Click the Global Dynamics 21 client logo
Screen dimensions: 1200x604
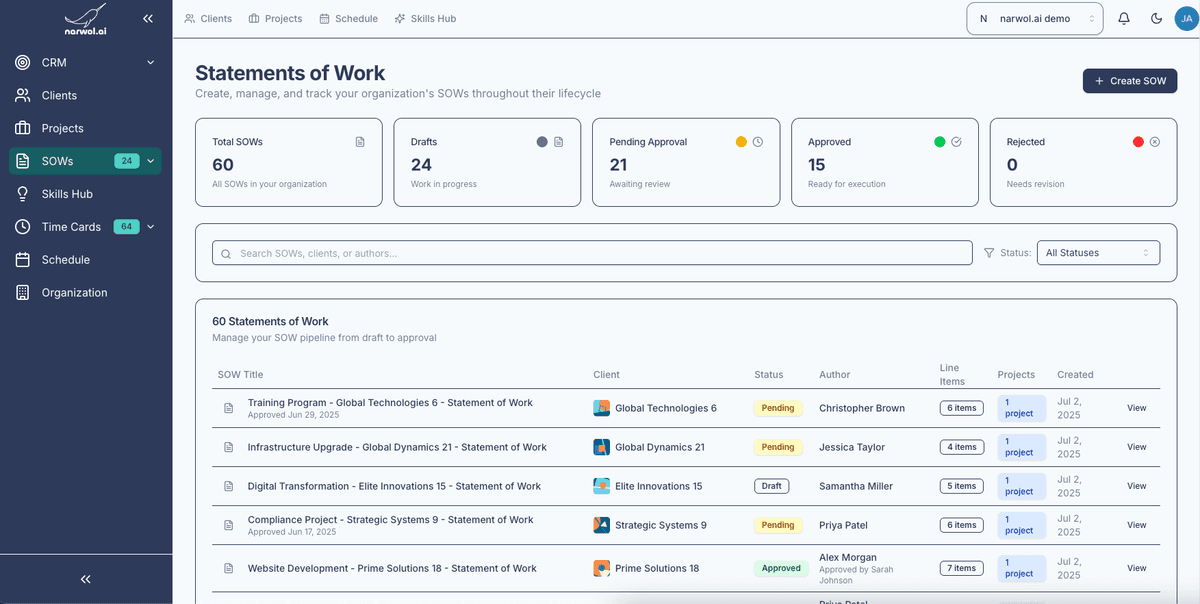tap(601, 447)
